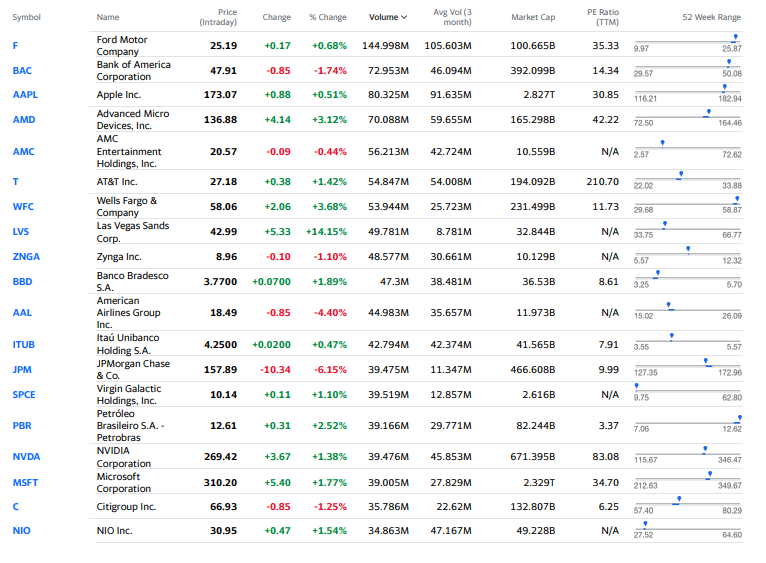
Task: Open the AAL ticker symbol link
Action: click(x=22, y=312)
